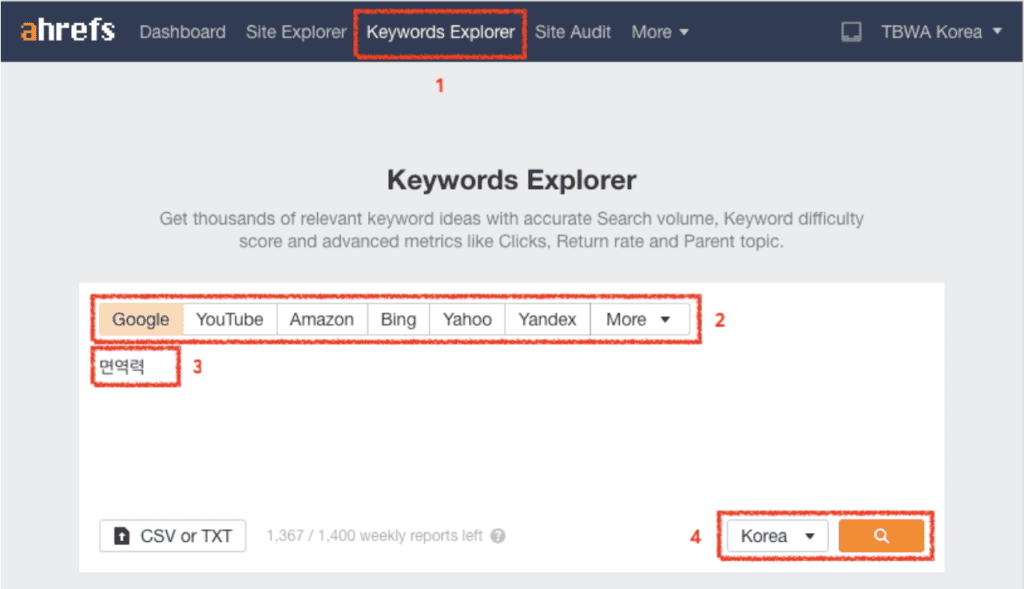Open Keywords Explorer in the top nav

(x=440, y=32)
